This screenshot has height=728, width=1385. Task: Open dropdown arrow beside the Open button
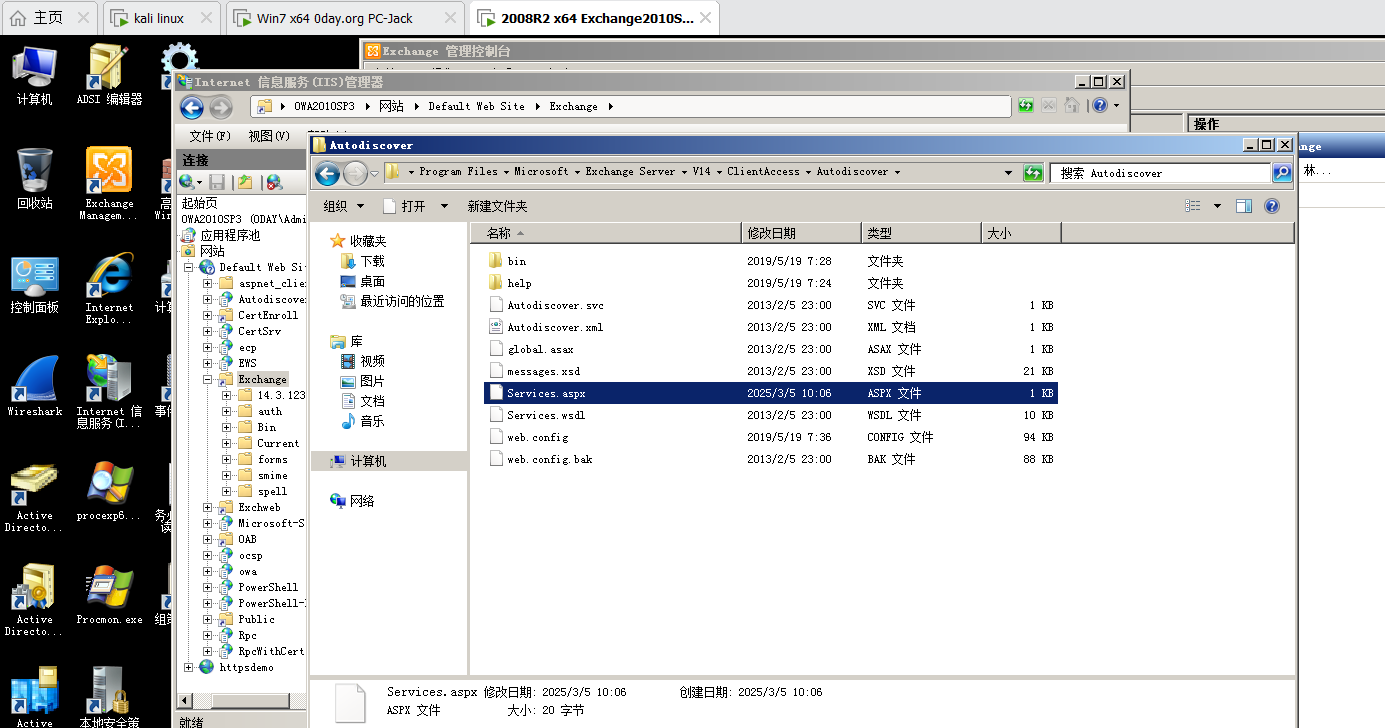(444, 206)
